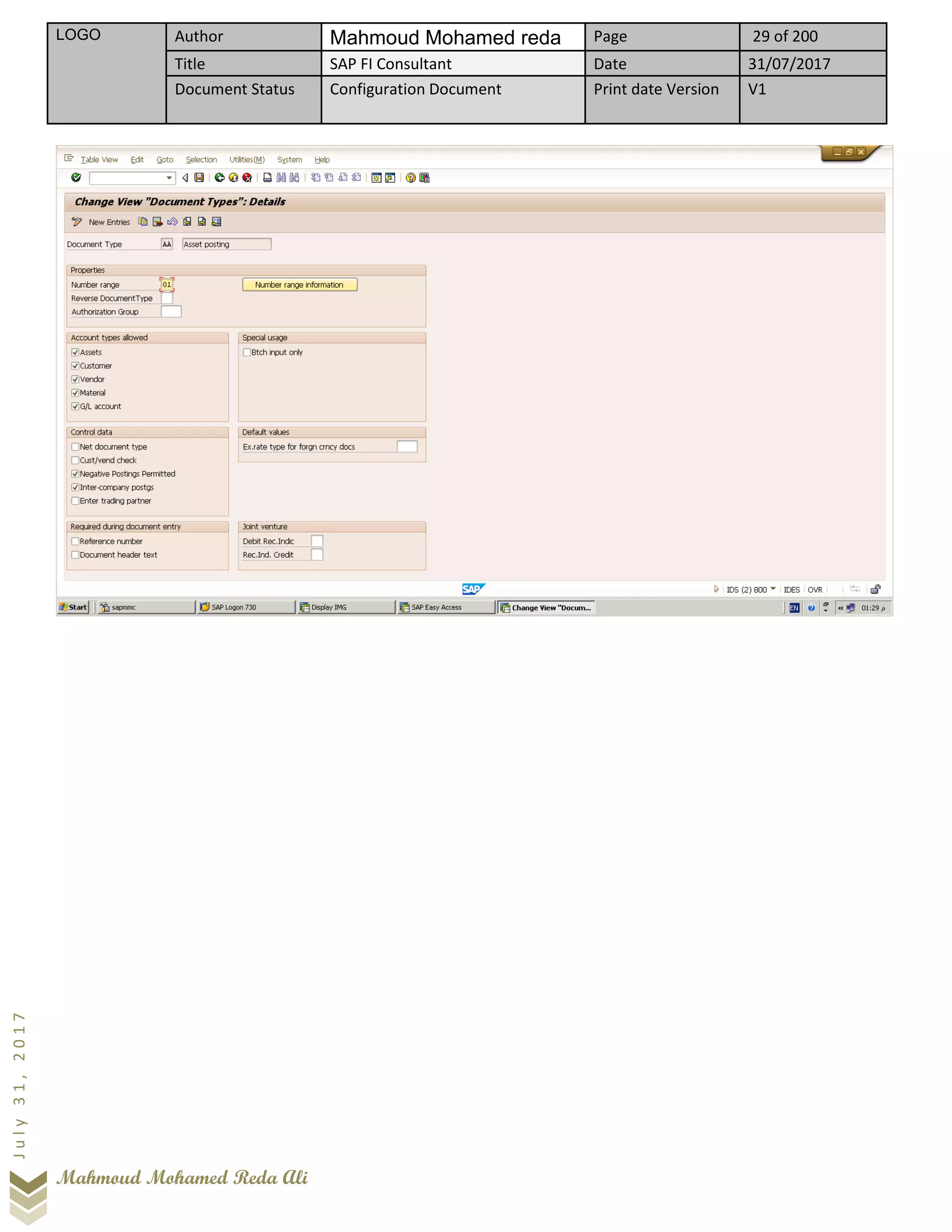
Task: Expand status bar triangle arrow
Action: 716,589
